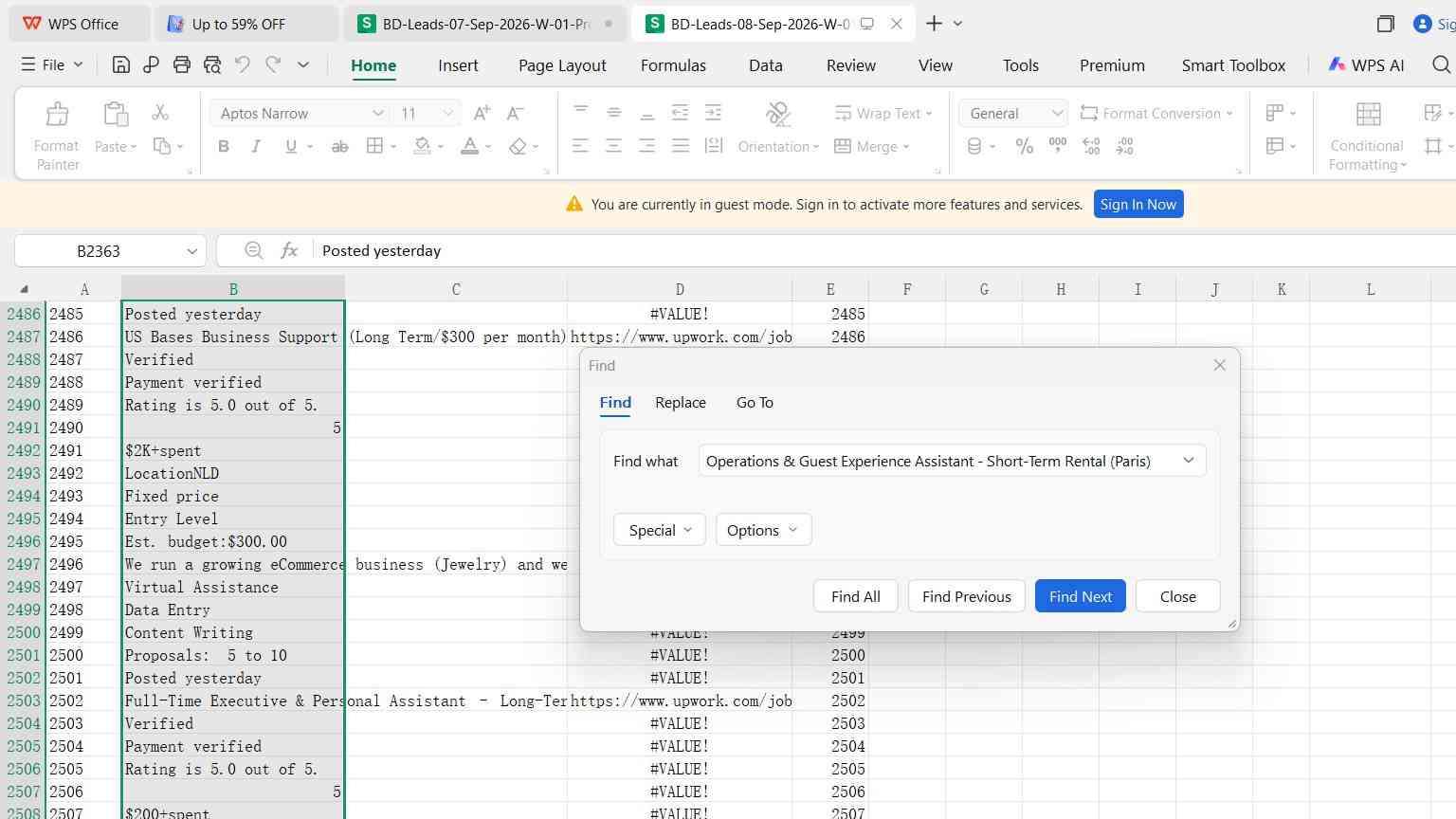Toggle italic text formatting

[x=256, y=146]
